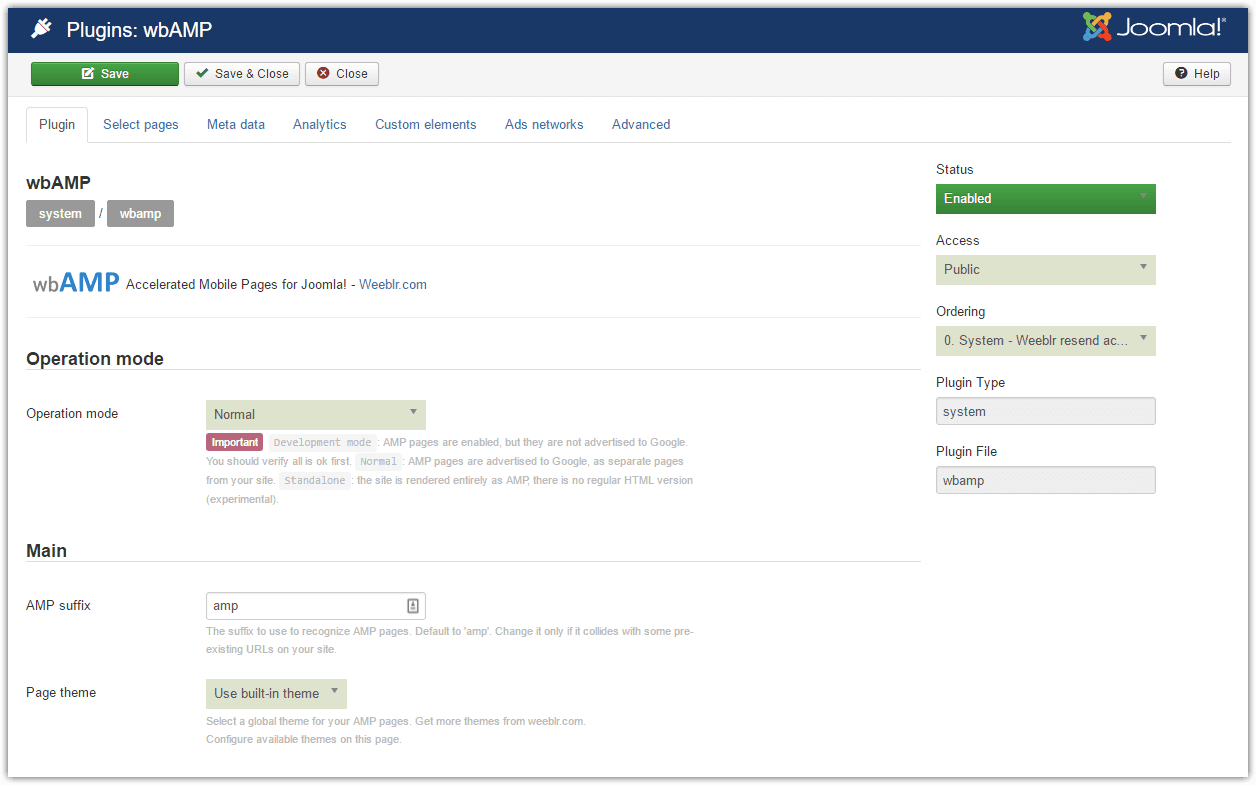Click the AMP suffix field label
This screenshot has height=785, width=1256.
(58, 605)
